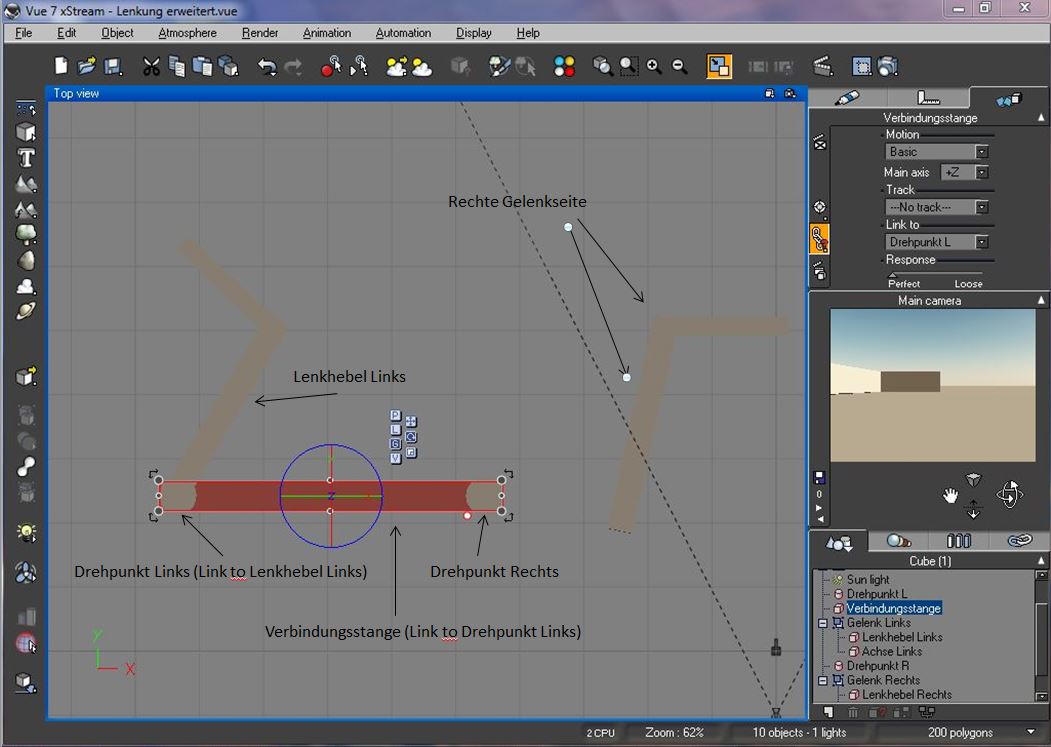The width and height of the screenshot is (1051, 747).
Task: Open the Materials tab in world browser
Action: tap(899, 541)
